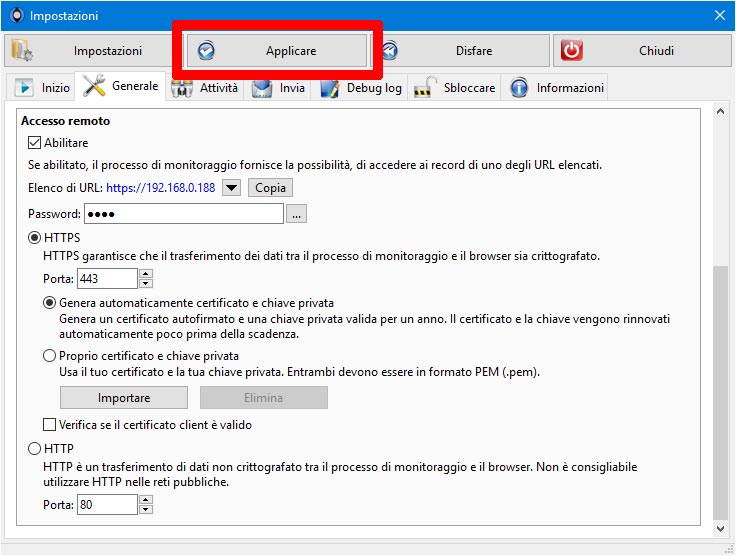Screen dimensions: 736x556
Task: Click the Importare certificate button
Action: (x=124, y=398)
